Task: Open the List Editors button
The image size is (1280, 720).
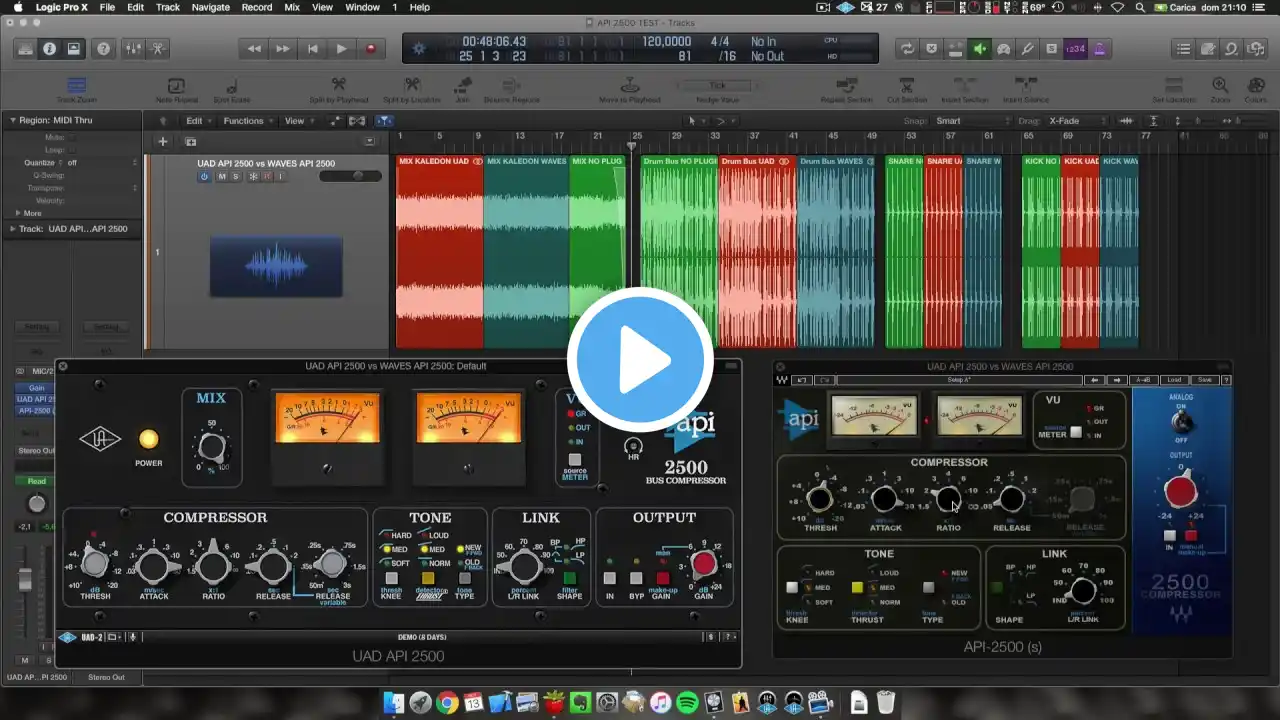Action: [1184, 48]
